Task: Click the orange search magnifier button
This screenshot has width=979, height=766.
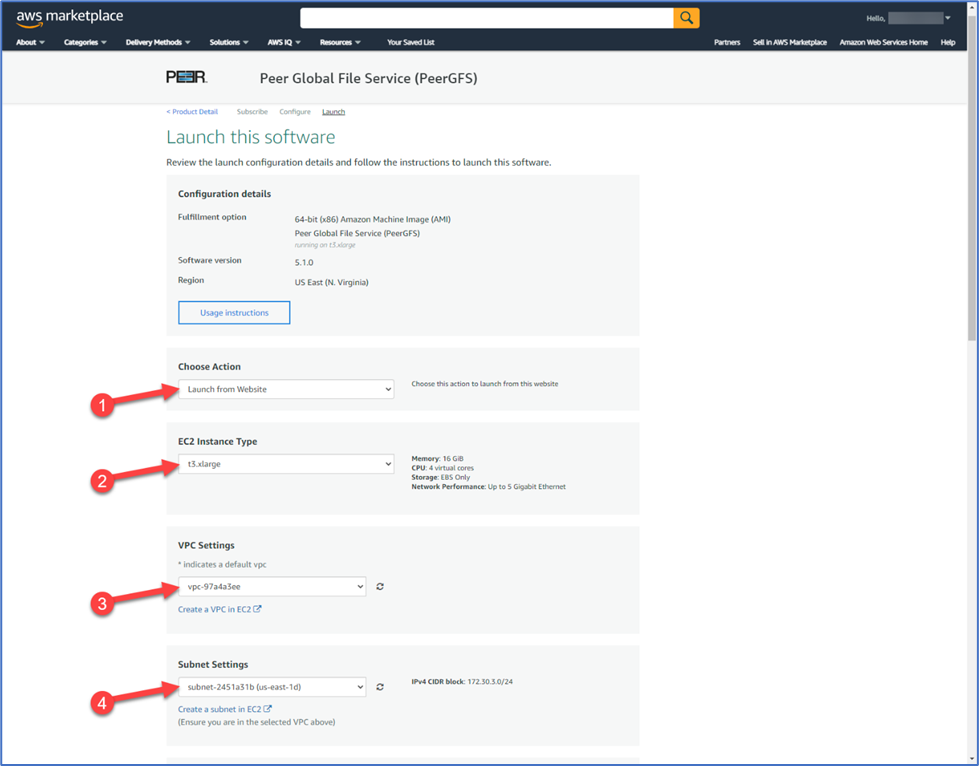Action: click(686, 18)
